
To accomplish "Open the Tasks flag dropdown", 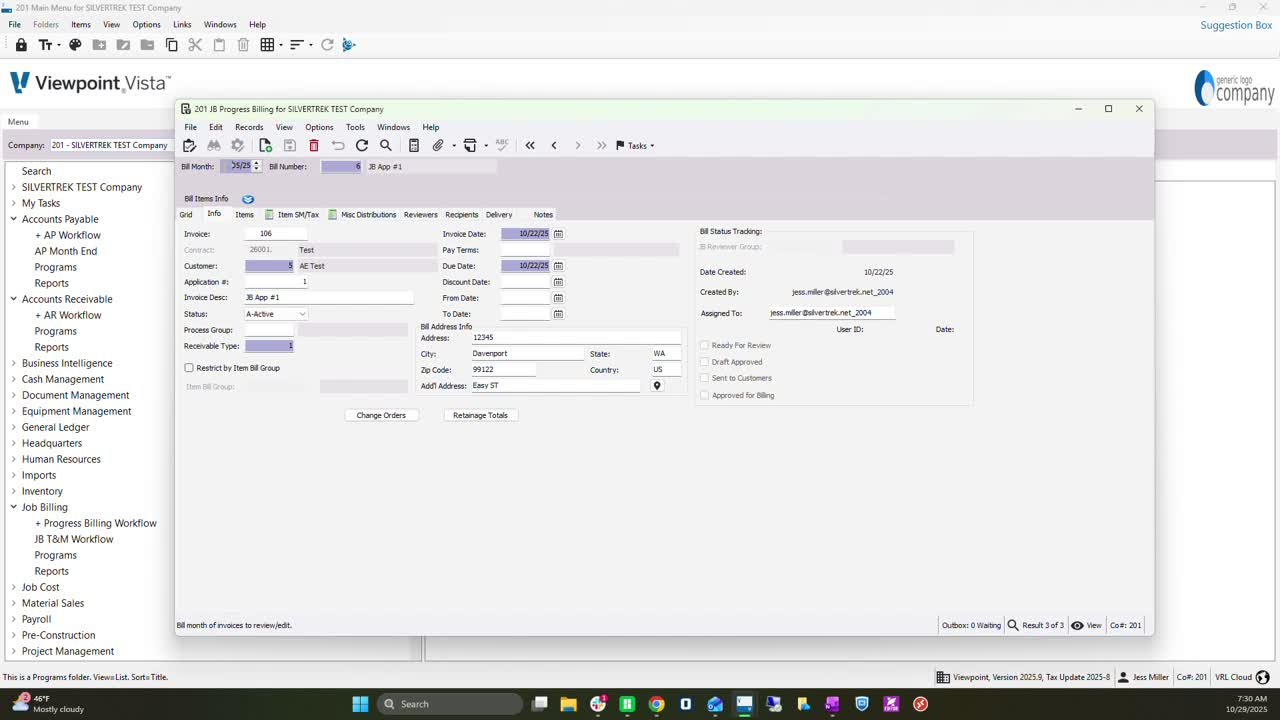I will 635,146.
